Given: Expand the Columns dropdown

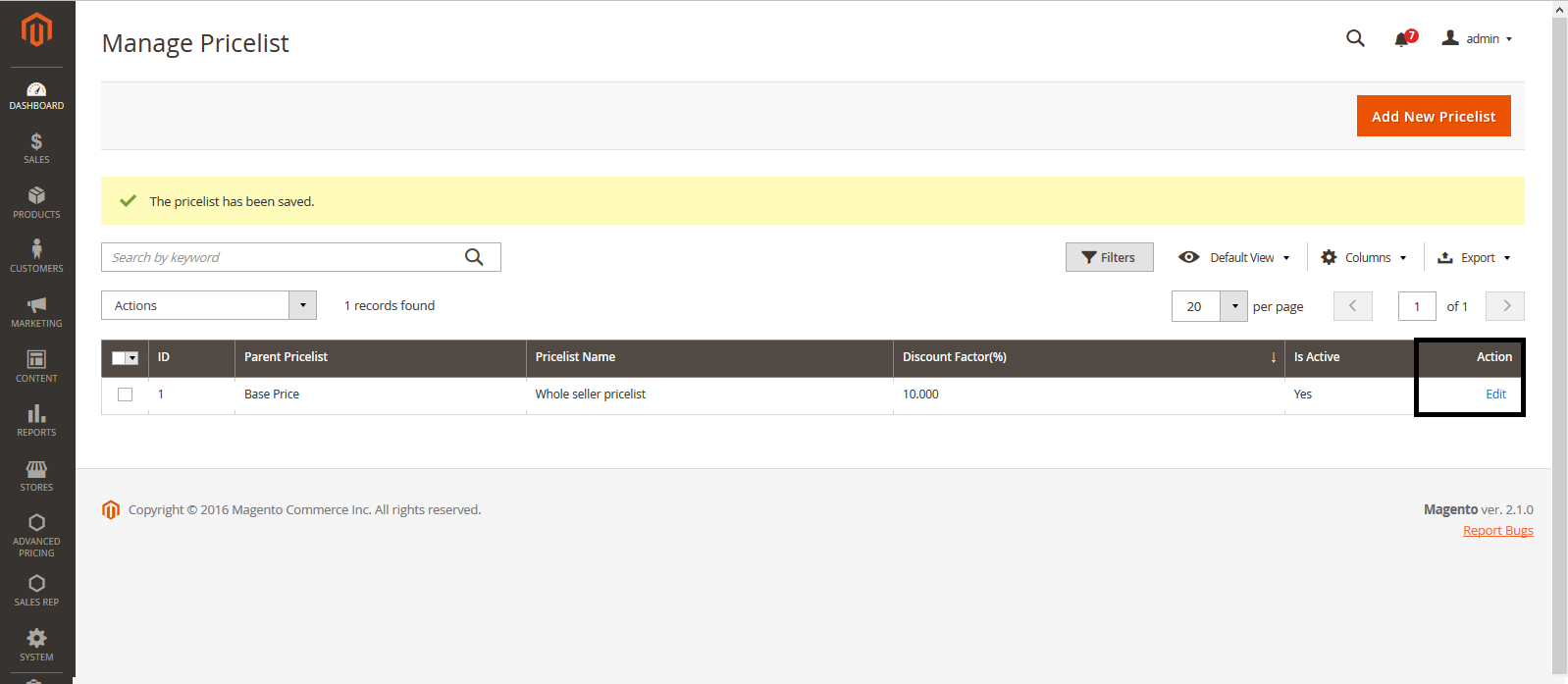Looking at the screenshot, I should [x=1364, y=257].
